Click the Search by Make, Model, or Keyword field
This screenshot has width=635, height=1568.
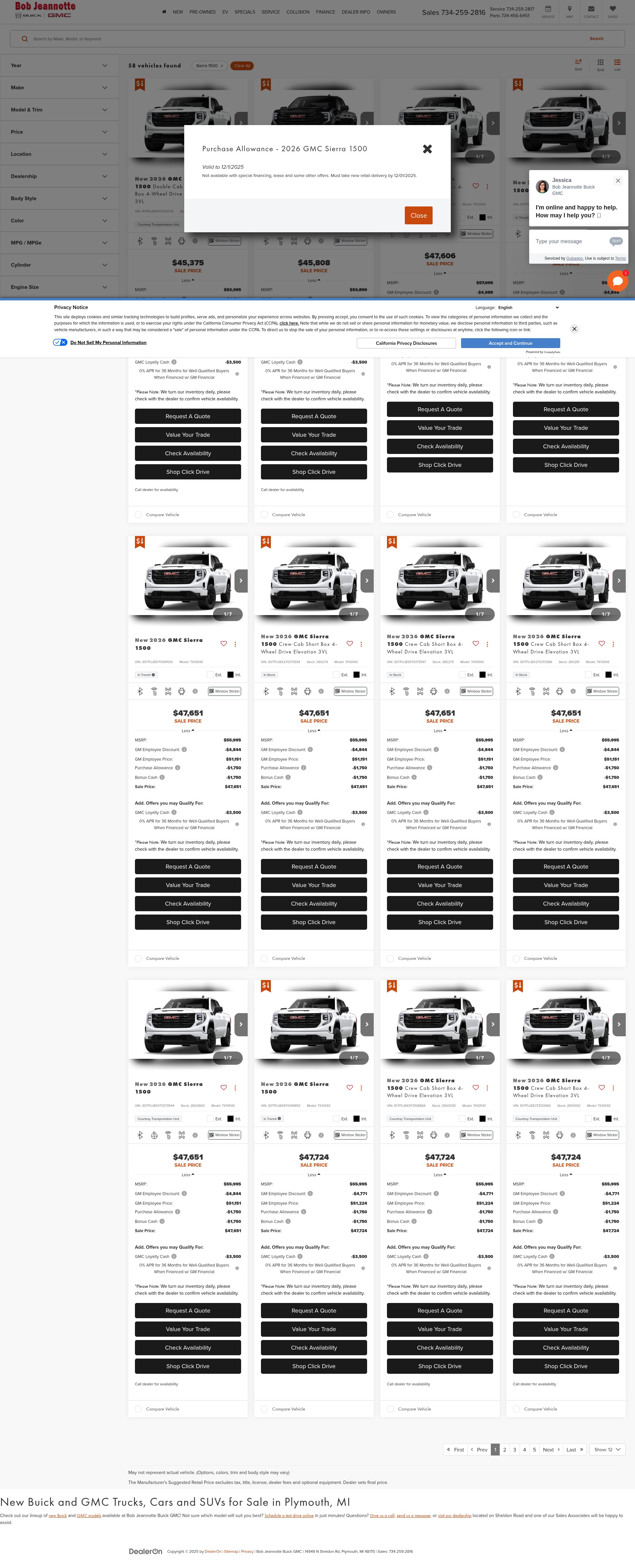tap(304, 39)
